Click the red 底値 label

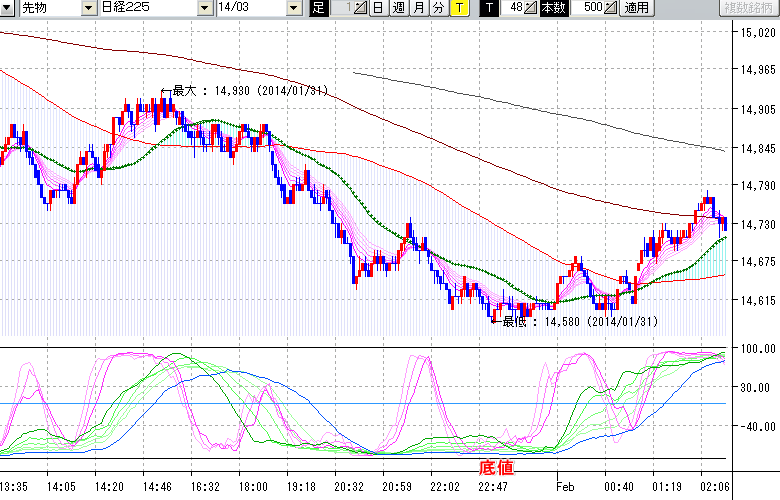tap(495, 466)
